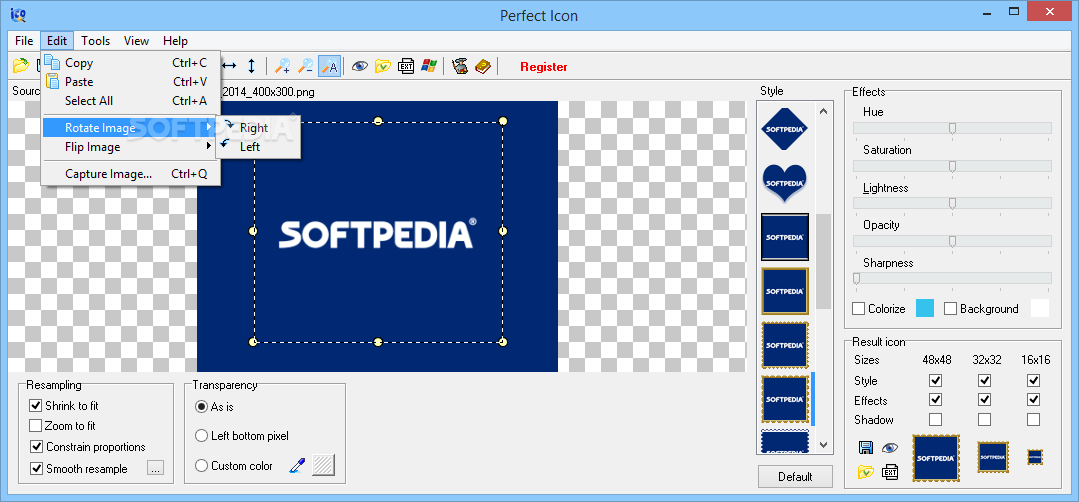This screenshot has height=502, width=1079.
Task: Click the checkmark folder icon in Result icon panel
Action: point(866,472)
